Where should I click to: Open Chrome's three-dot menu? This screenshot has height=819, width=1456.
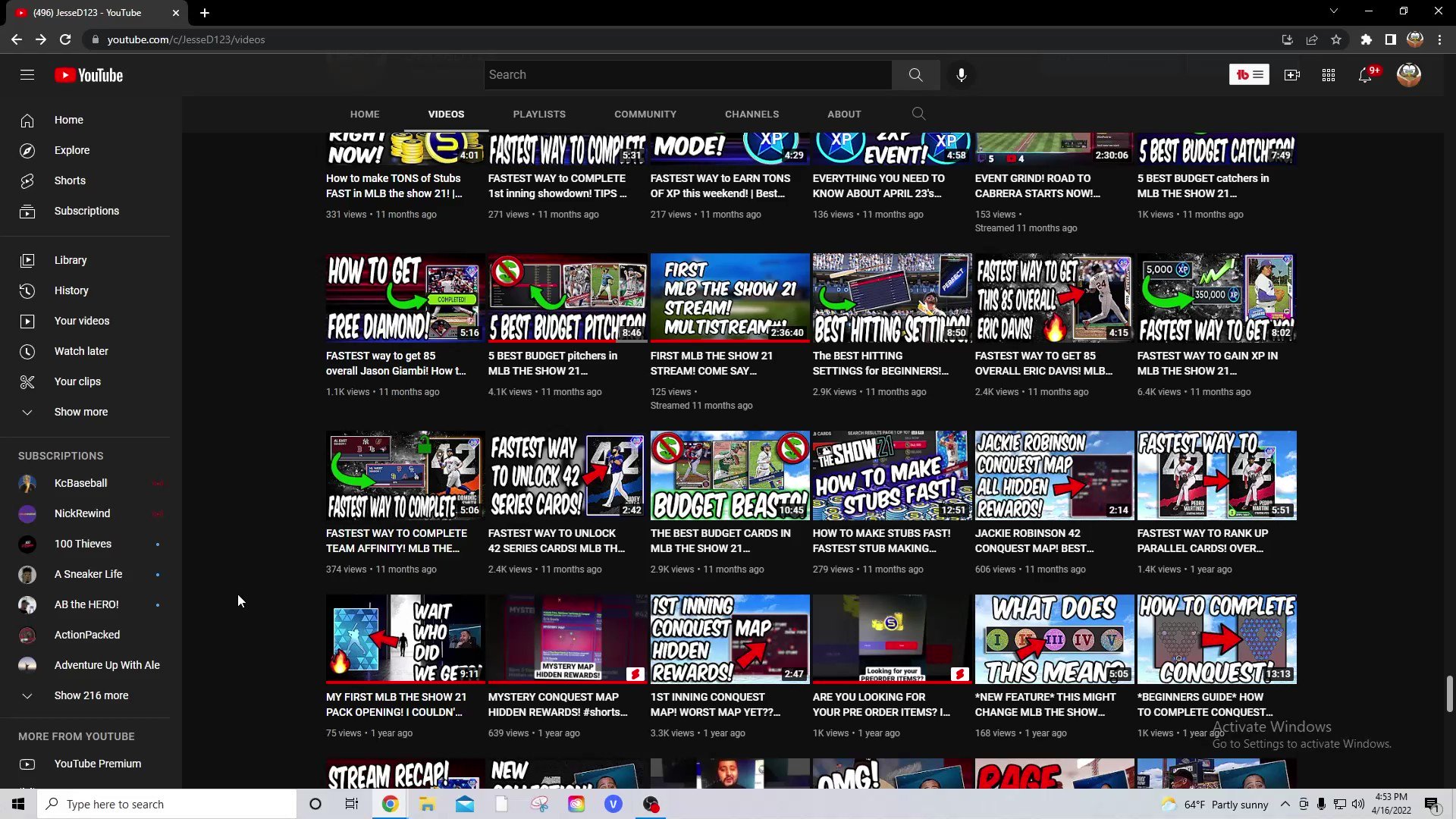click(x=1439, y=39)
